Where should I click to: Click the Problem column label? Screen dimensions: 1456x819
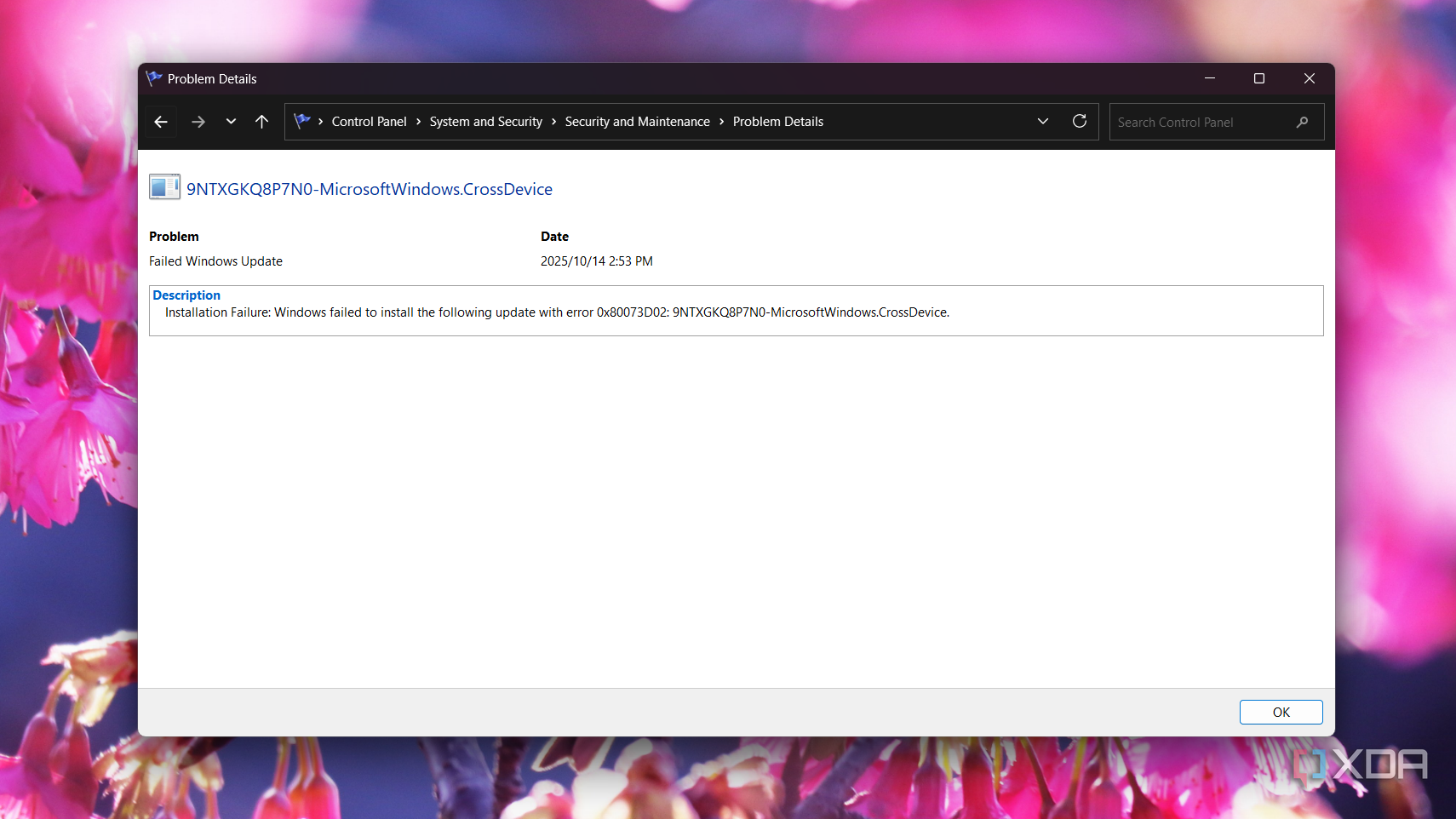click(x=174, y=237)
